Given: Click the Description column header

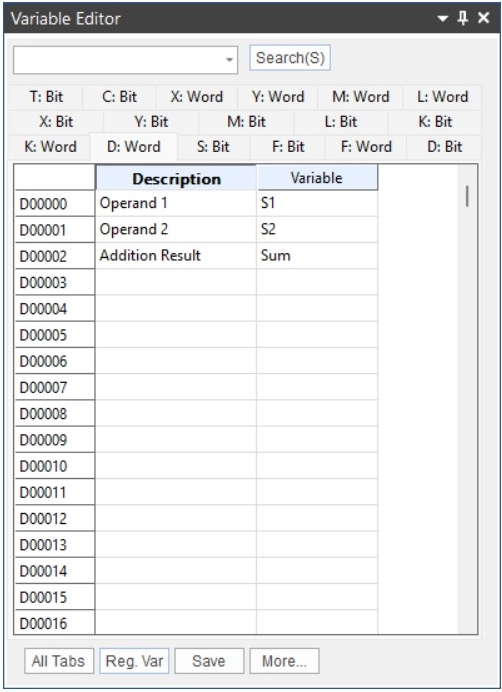Looking at the screenshot, I should 176,178.
